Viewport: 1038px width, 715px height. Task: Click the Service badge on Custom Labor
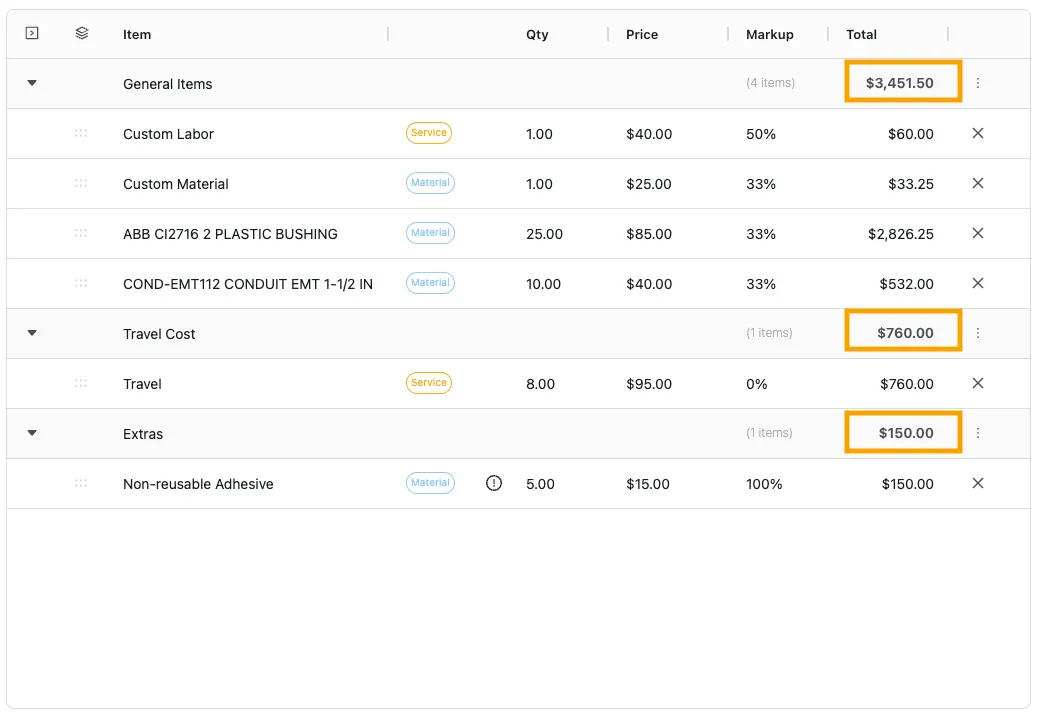(428, 132)
